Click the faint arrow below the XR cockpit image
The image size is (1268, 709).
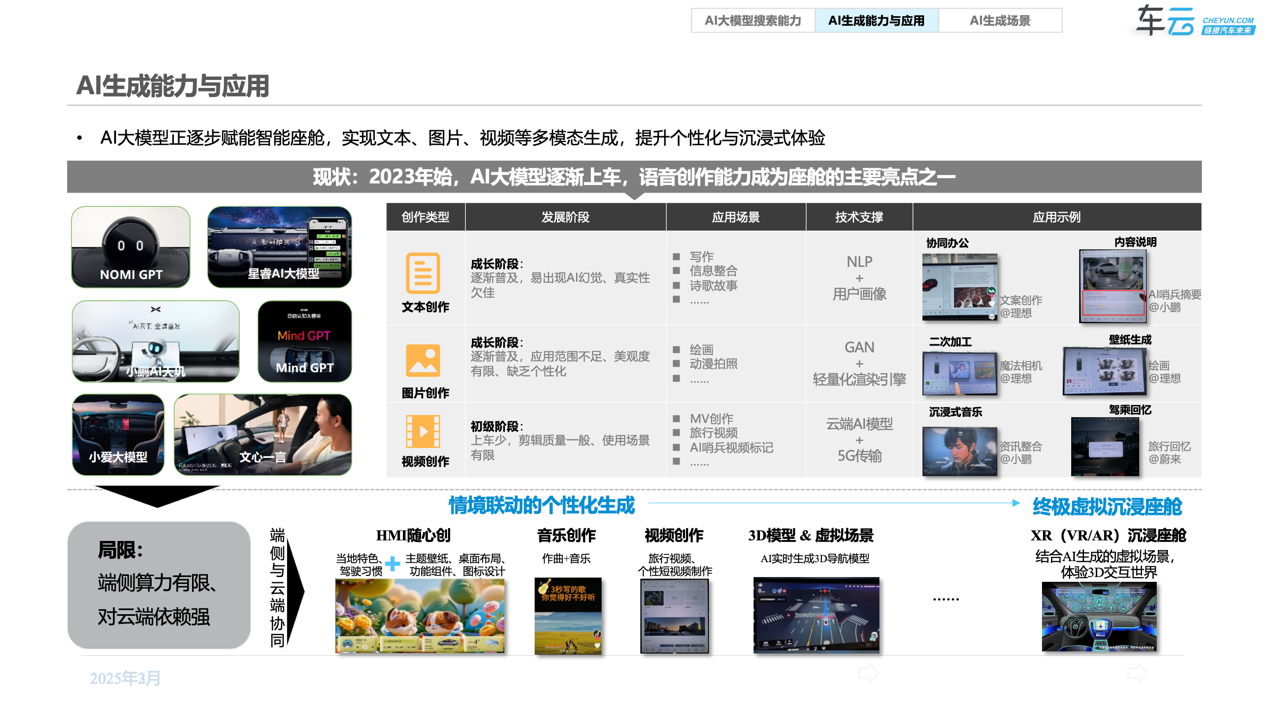tap(1137, 673)
